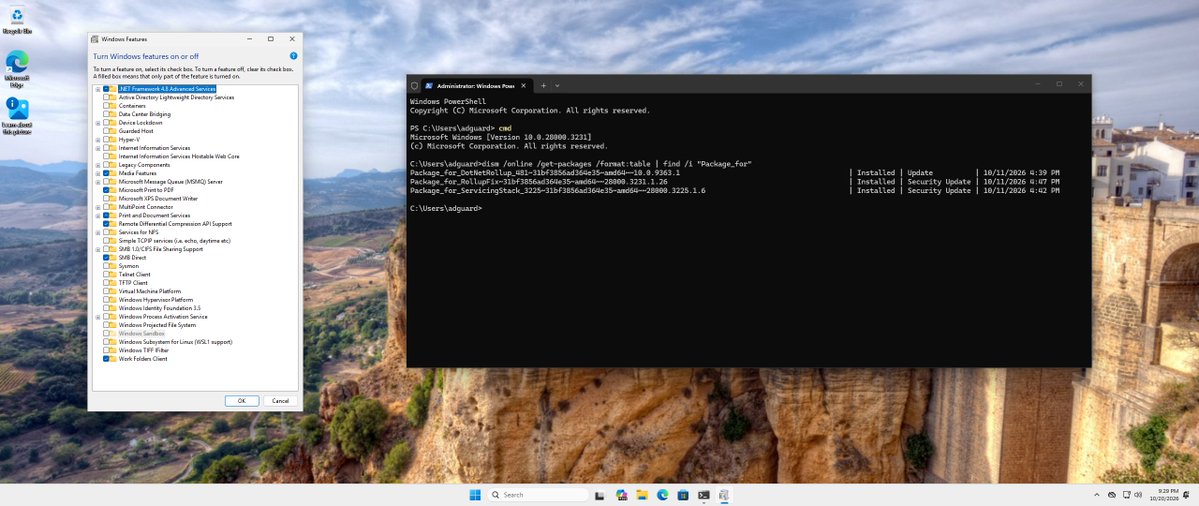The width and height of the screenshot is (1199, 506).
Task: Select the Sysmon feature row
Action: point(129,266)
